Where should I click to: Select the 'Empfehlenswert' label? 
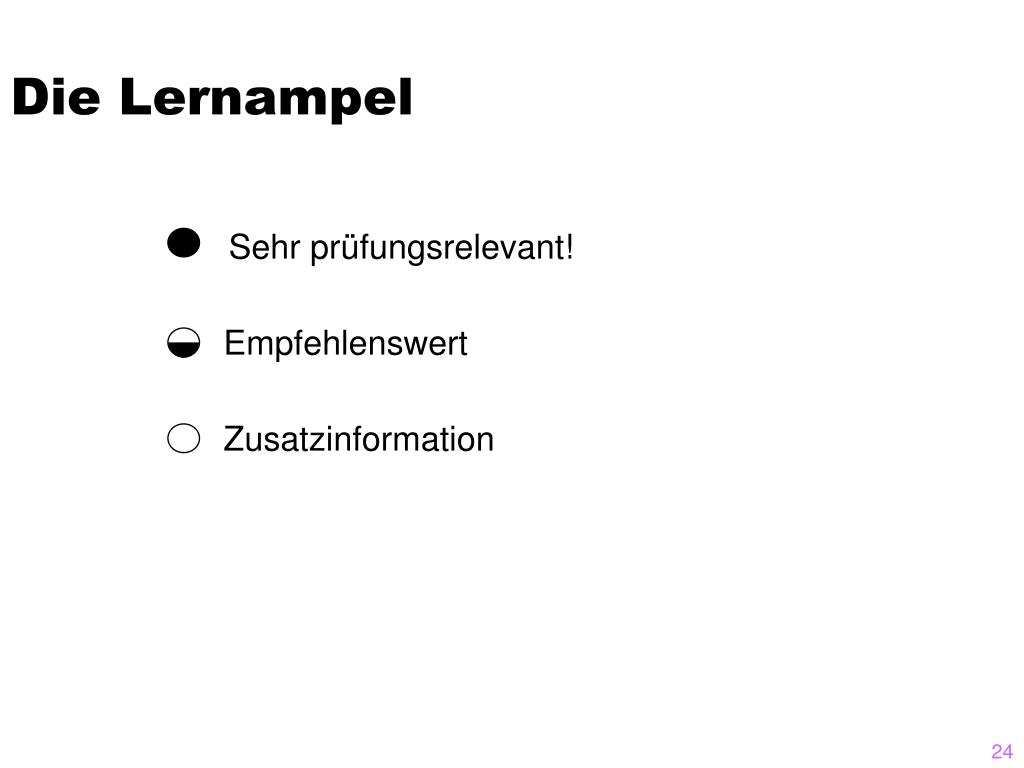click(345, 344)
